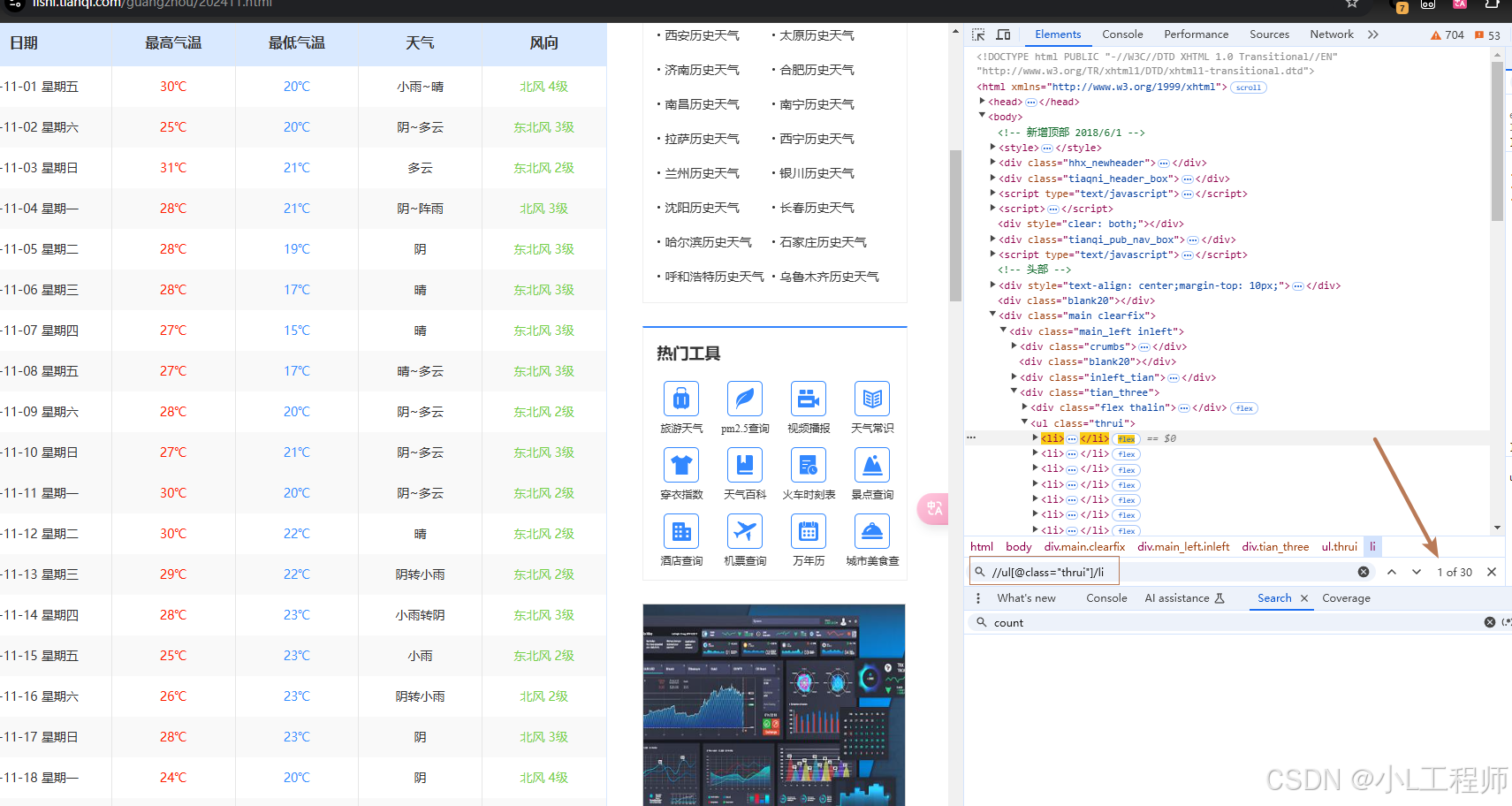Switch to the Network tab
This screenshot has width=1512, height=806.
click(1331, 34)
